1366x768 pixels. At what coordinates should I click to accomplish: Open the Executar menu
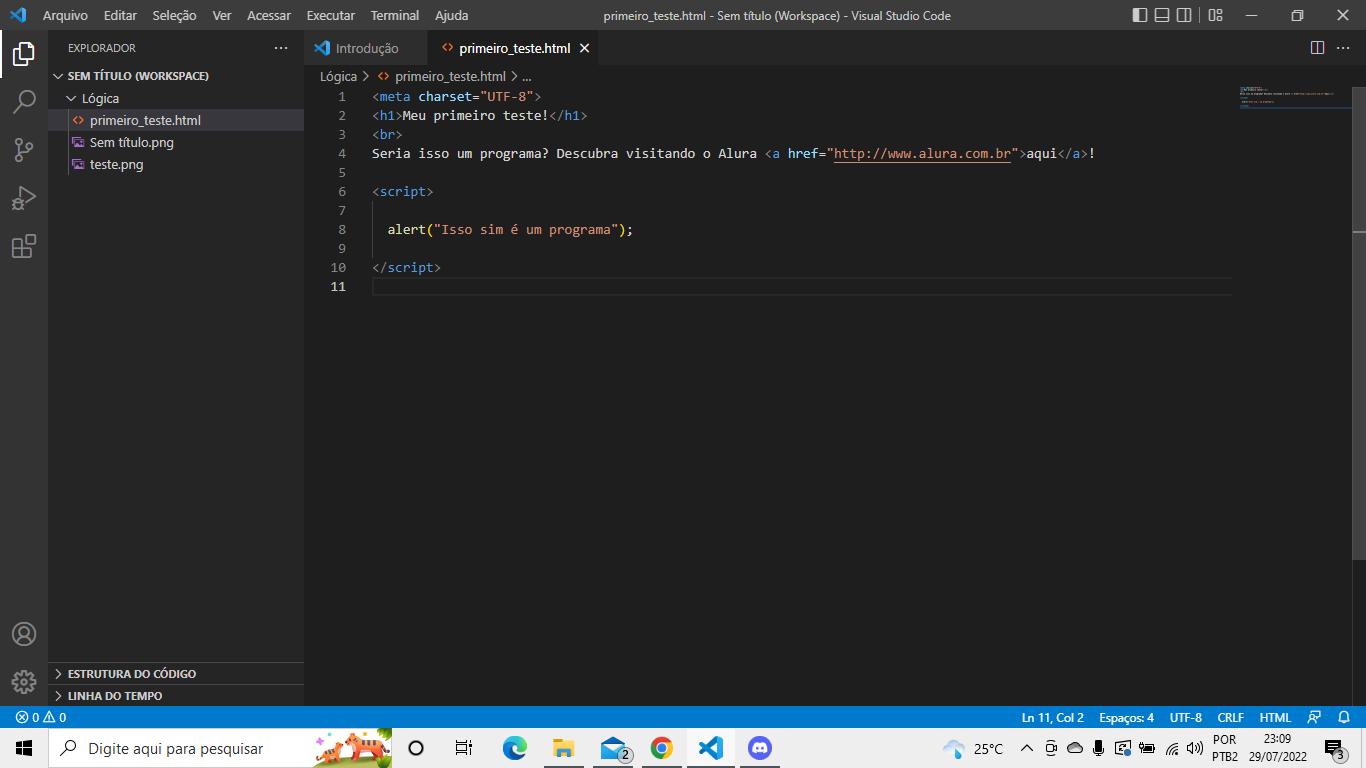click(x=331, y=15)
